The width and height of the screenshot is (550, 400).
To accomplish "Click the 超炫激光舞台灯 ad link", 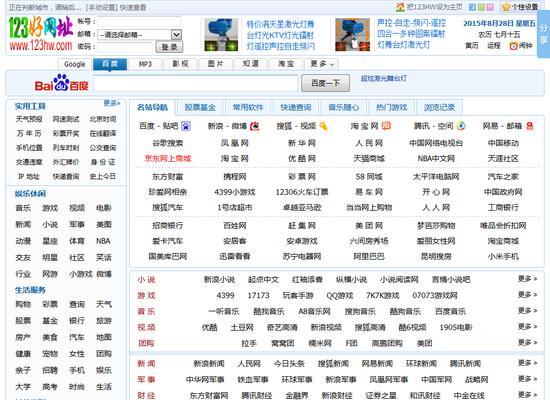I will [x=384, y=78].
